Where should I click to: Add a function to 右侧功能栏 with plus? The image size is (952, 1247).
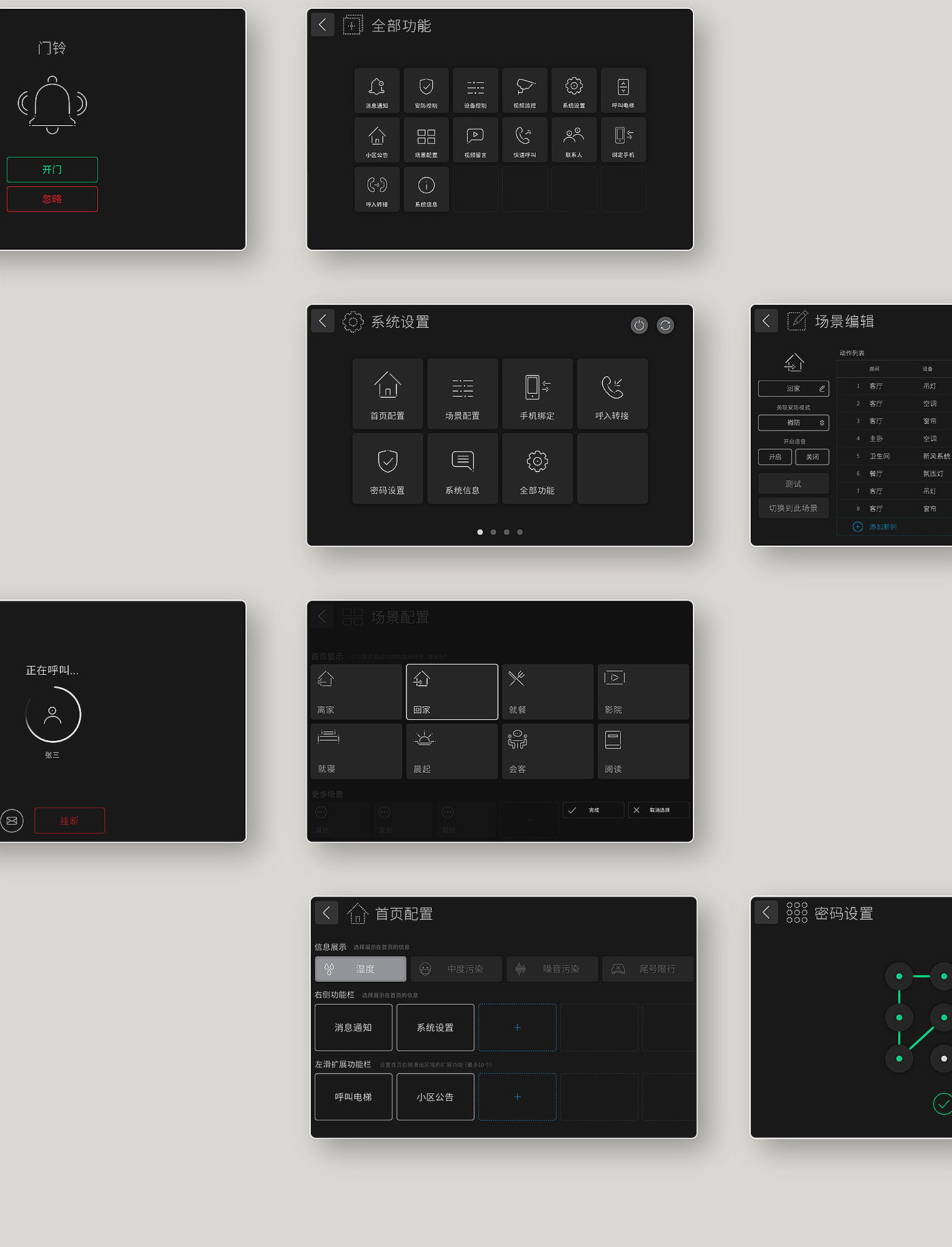(517, 1027)
